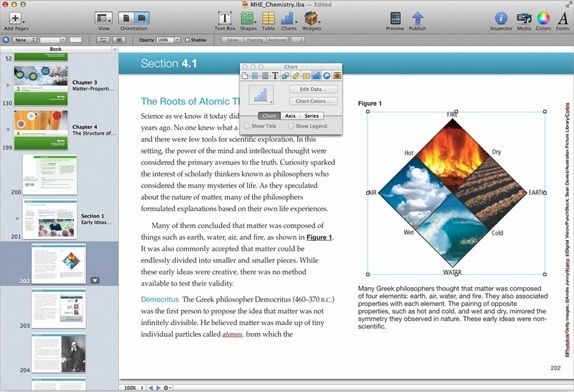Open the Shapes toolbar icon

(247, 18)
